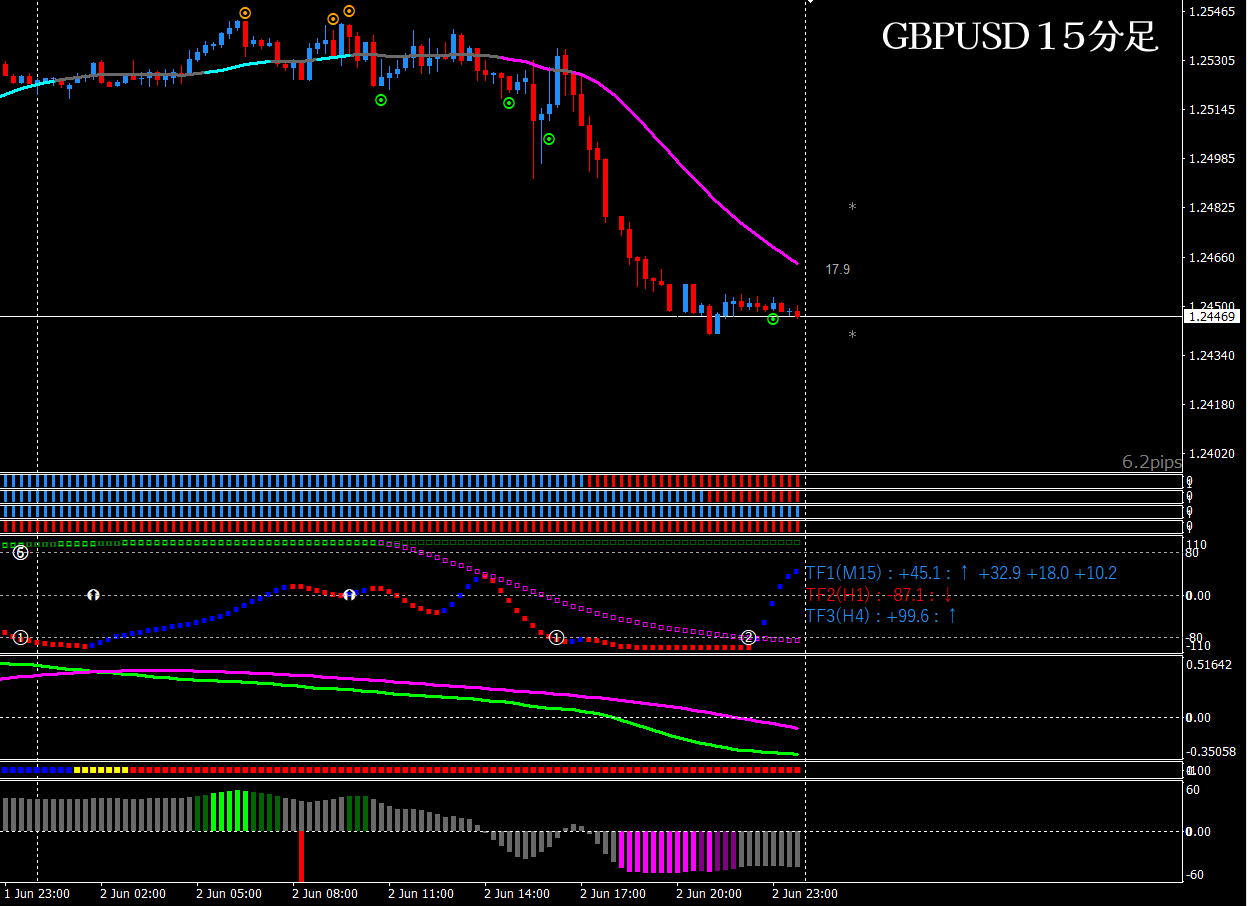This screenshot has height=906, width=1248.
Task: Click the 1.24660 price axis label
Action: [1210, 257]
